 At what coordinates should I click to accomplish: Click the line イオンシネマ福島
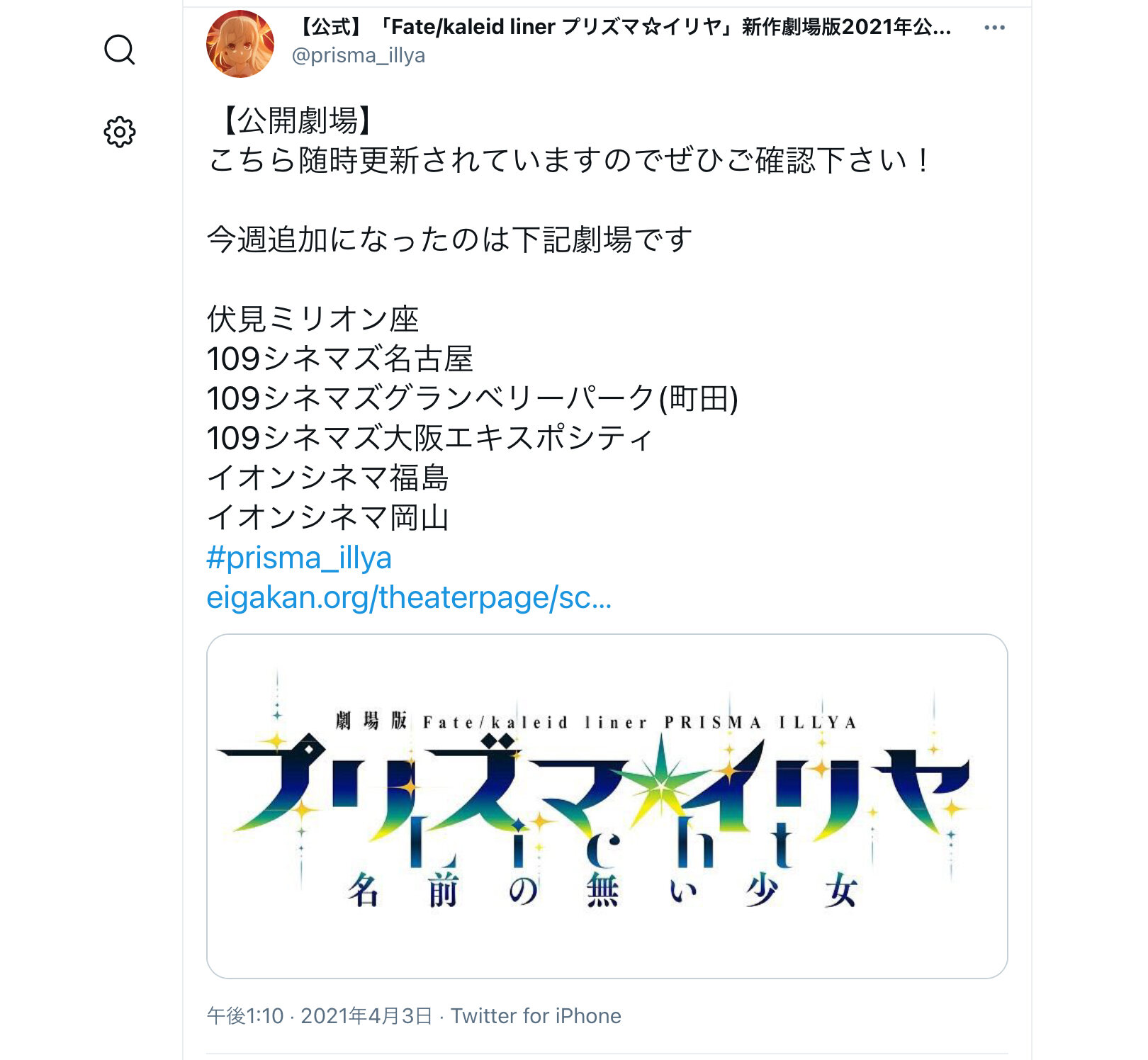[327, 478]
